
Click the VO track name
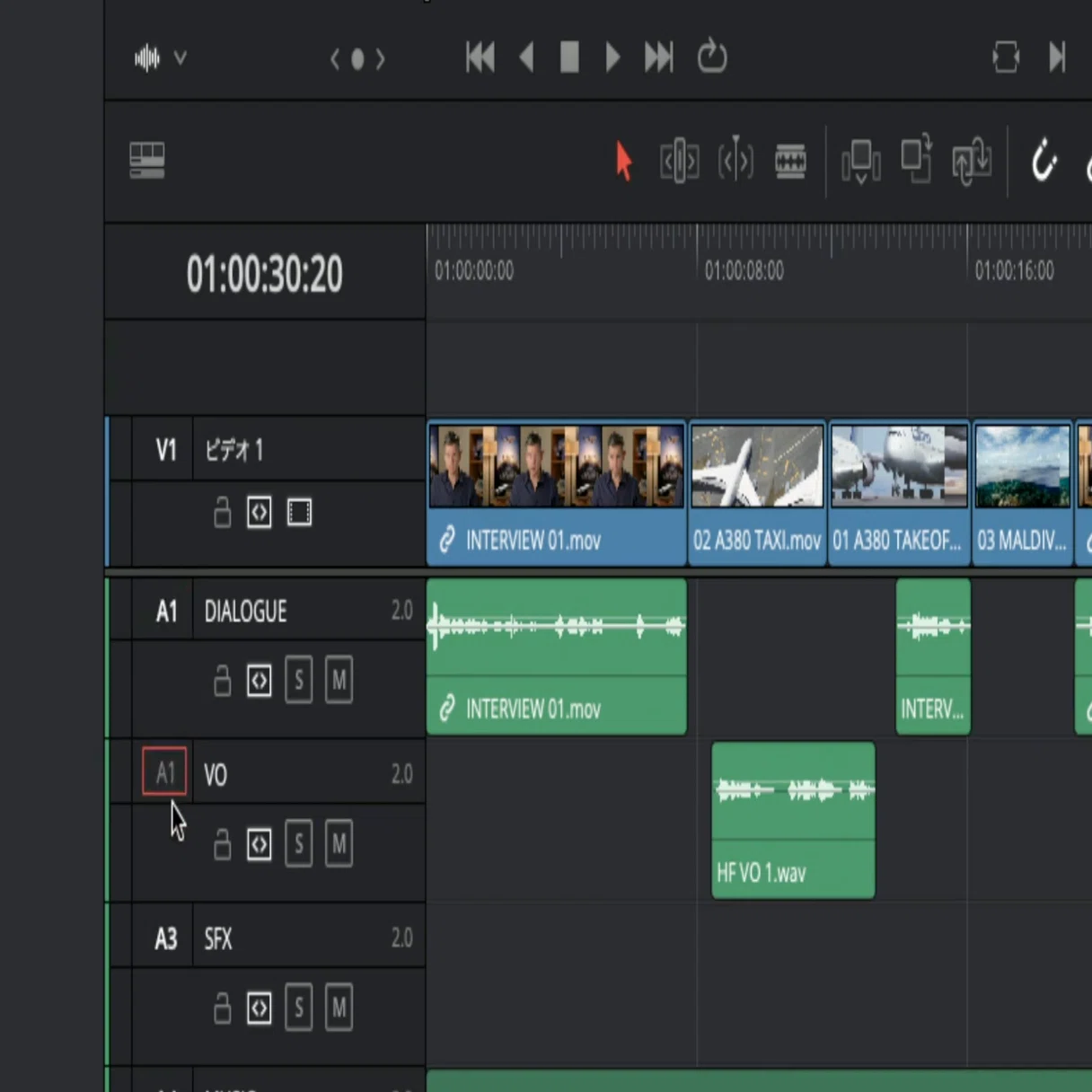[x=216, y=775]
